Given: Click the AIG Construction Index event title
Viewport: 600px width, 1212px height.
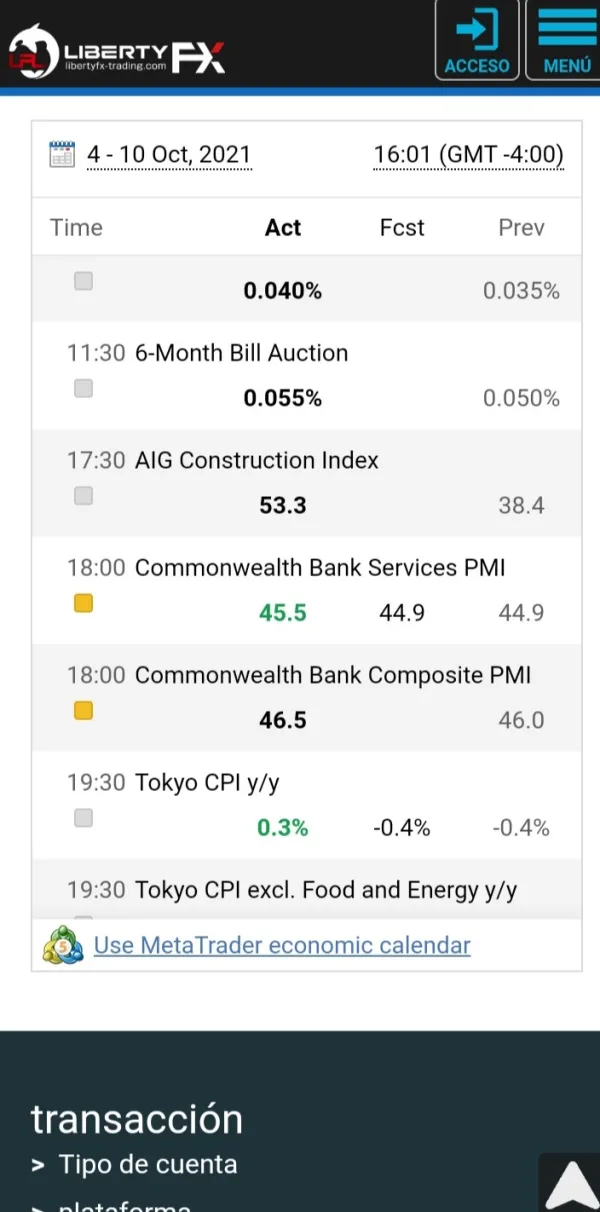Looking at the screenshot, I should [257, 460].
